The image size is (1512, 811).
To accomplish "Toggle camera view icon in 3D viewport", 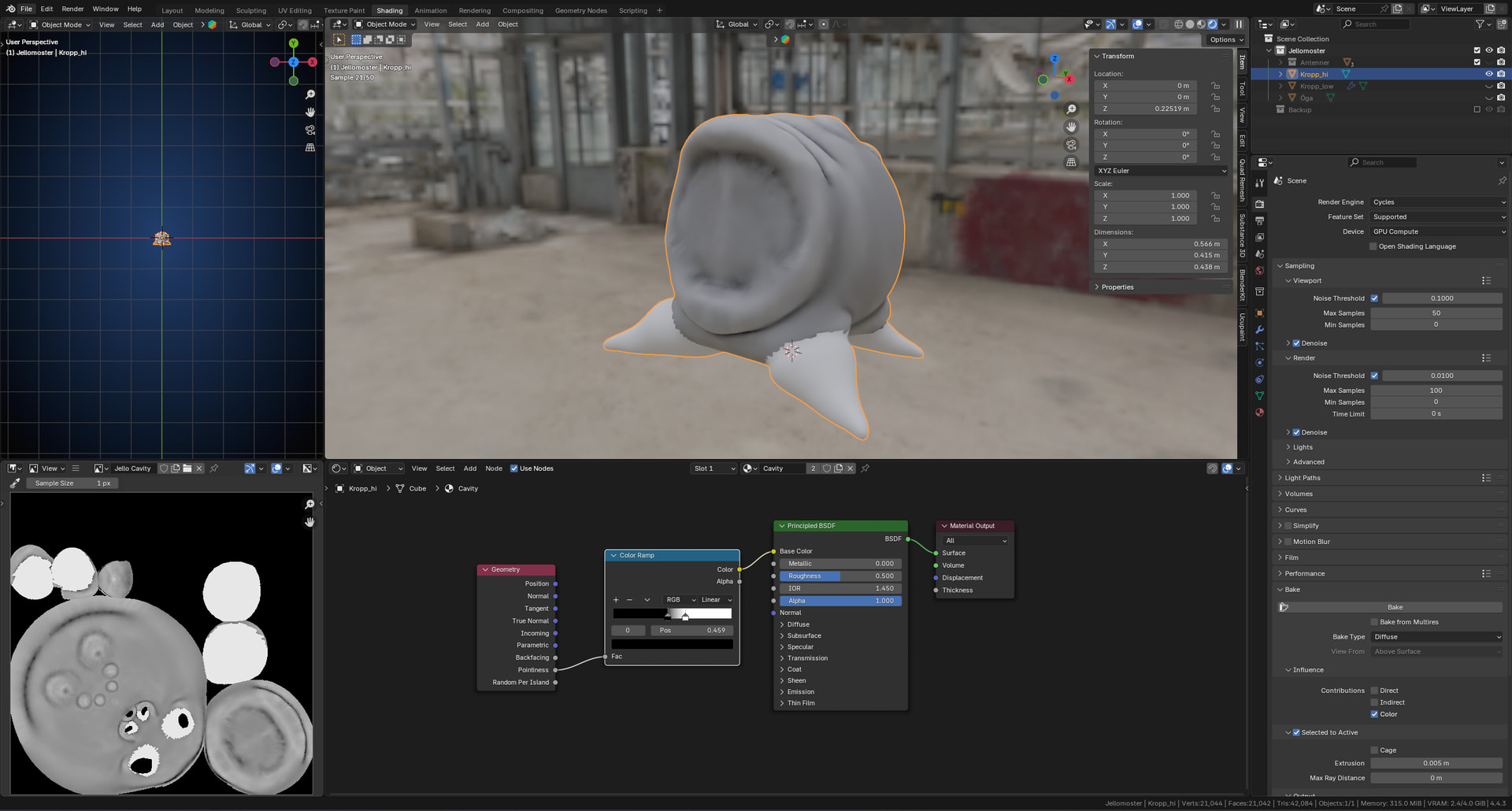I will pos(1071,145).
